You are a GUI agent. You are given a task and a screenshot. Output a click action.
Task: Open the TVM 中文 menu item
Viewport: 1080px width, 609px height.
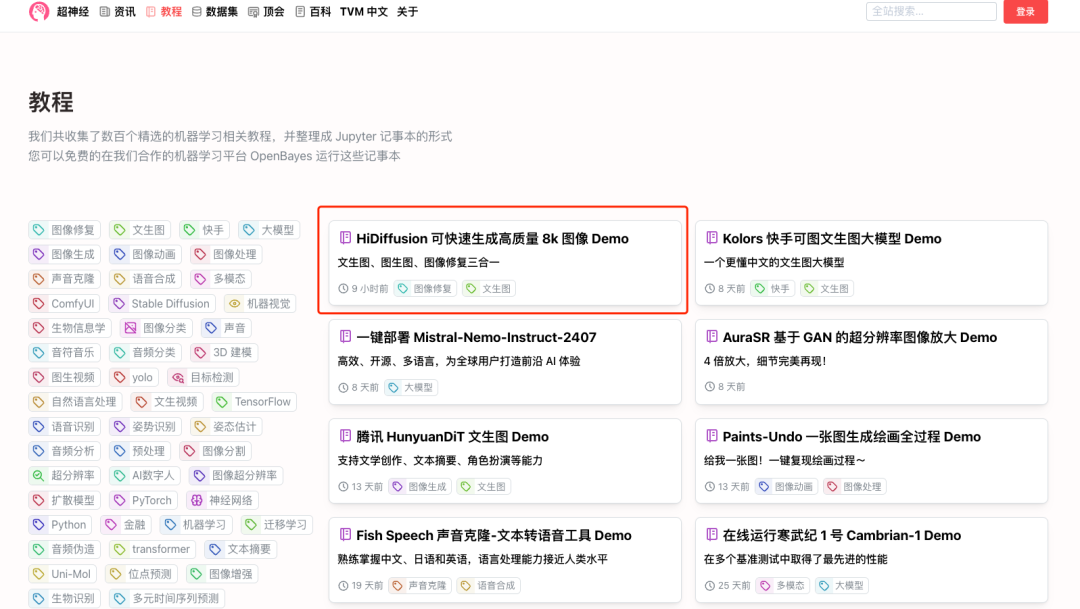pos(362,11)
